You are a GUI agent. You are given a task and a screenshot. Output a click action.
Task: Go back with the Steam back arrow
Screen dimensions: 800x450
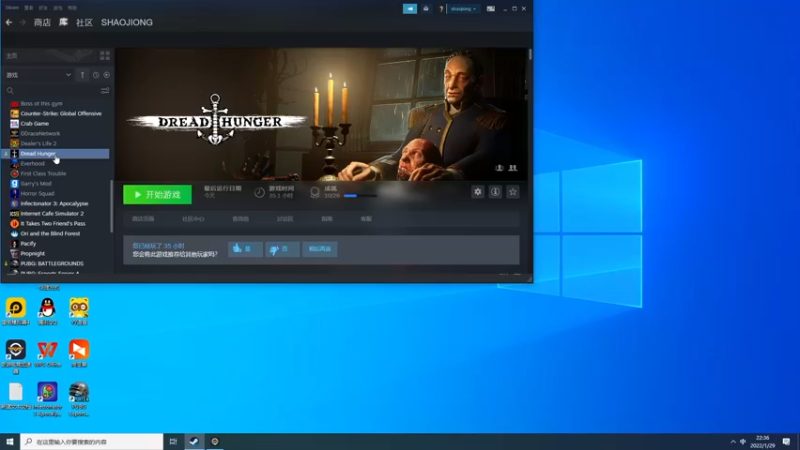(x=9, y=22)
